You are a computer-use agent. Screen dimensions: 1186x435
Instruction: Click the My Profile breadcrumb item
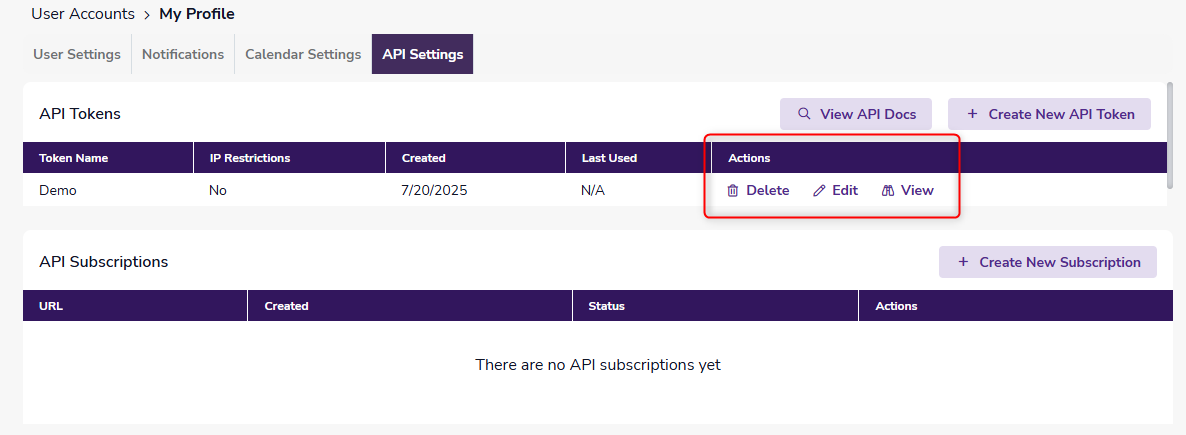coord(197,14)
